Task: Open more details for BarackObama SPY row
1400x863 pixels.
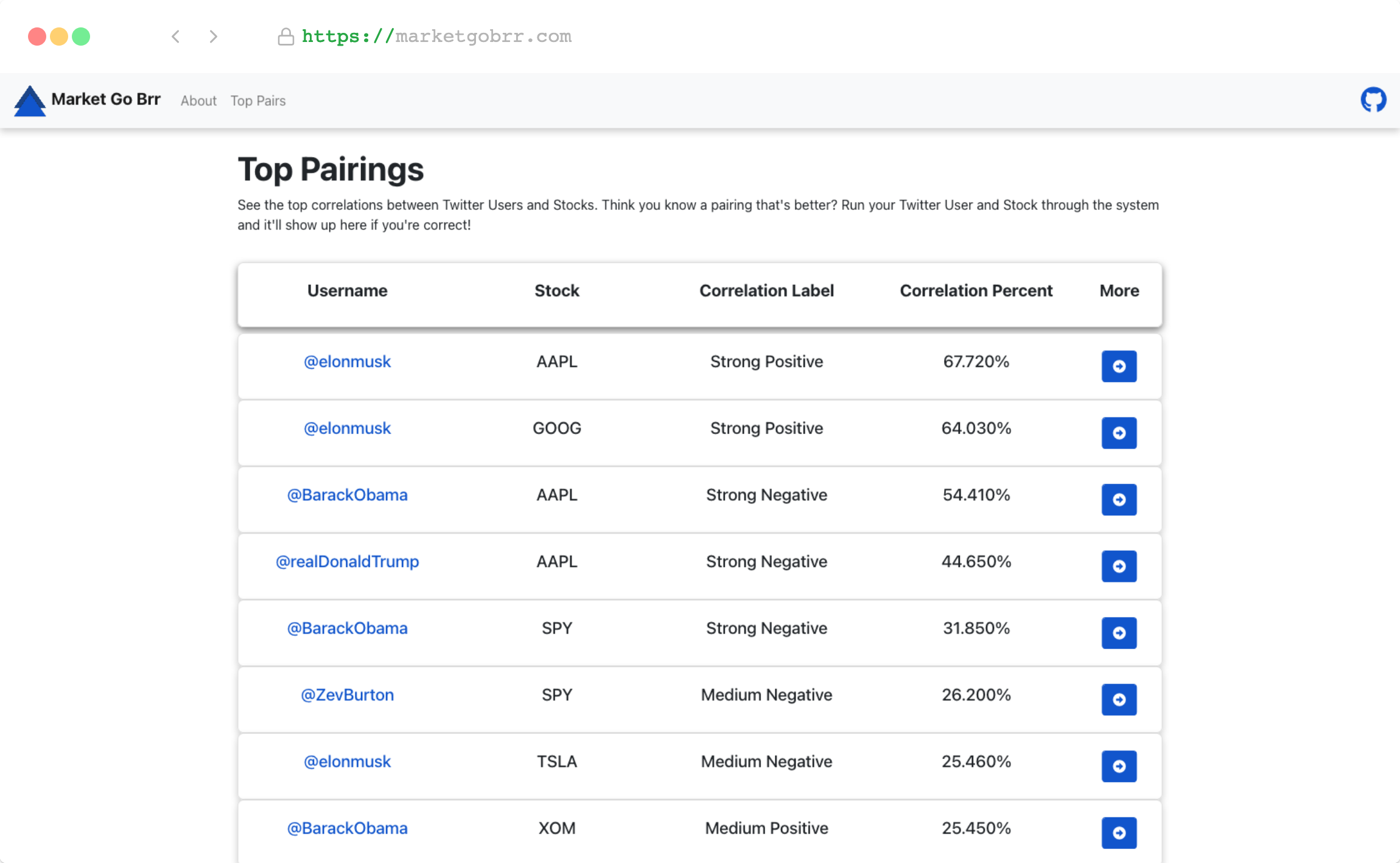Action: click(x=1119, y=633)
